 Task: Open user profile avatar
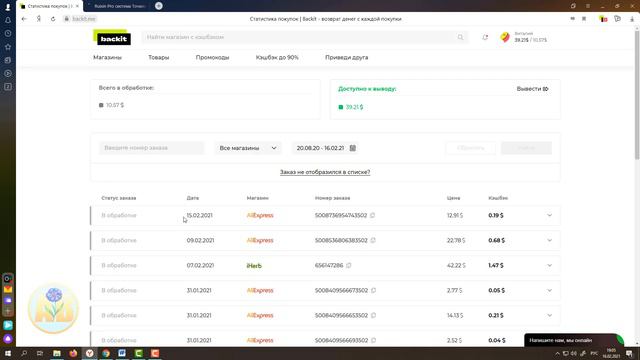[505, 37]
